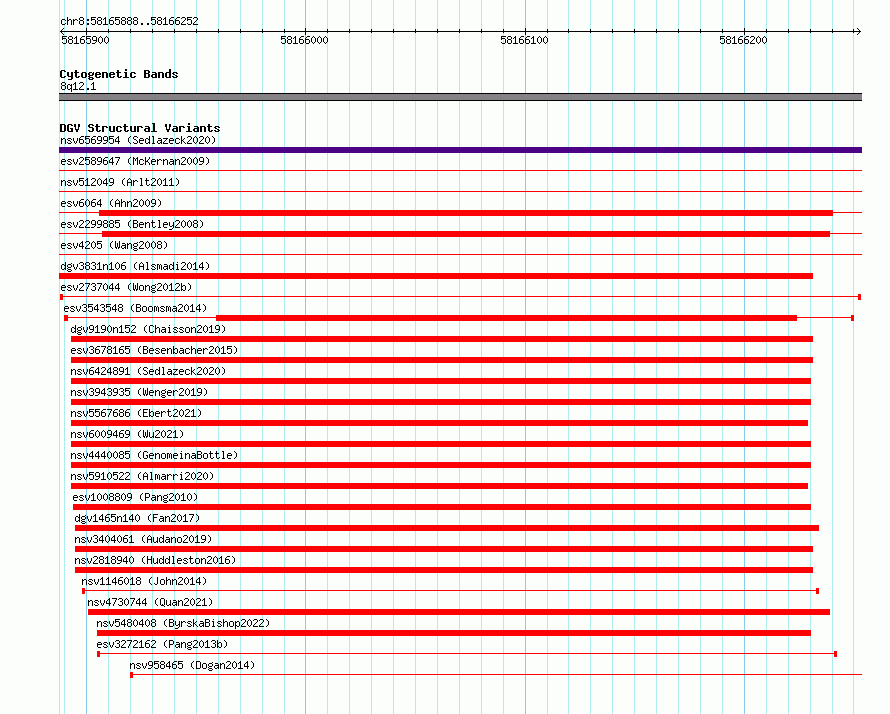Screen dimensions: 890x714
Task: Click the red esv6064 variant bar
Action: 466,213
